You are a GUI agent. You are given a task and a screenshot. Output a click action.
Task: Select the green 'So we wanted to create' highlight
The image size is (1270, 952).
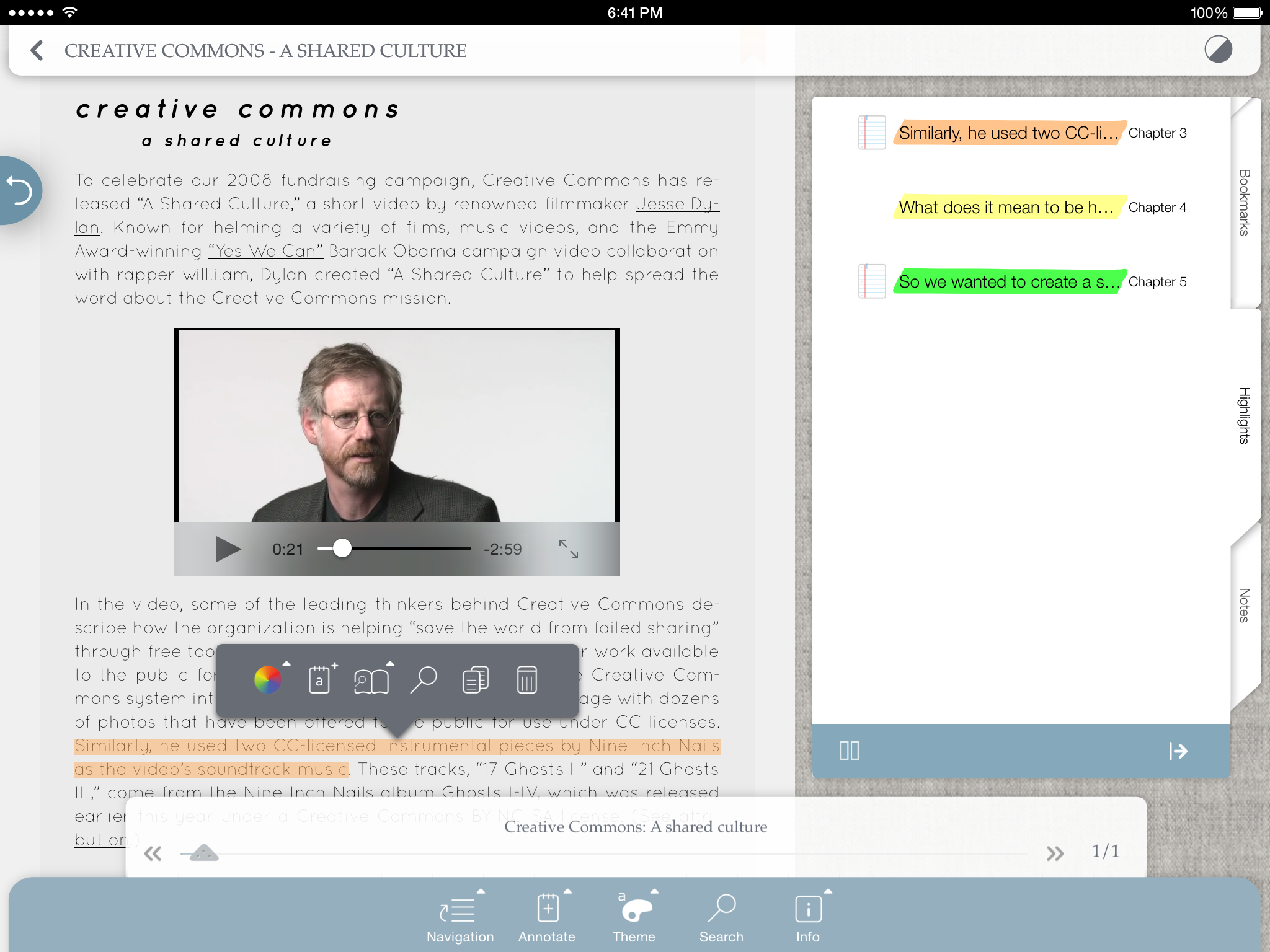click(x=1010, y=281)
